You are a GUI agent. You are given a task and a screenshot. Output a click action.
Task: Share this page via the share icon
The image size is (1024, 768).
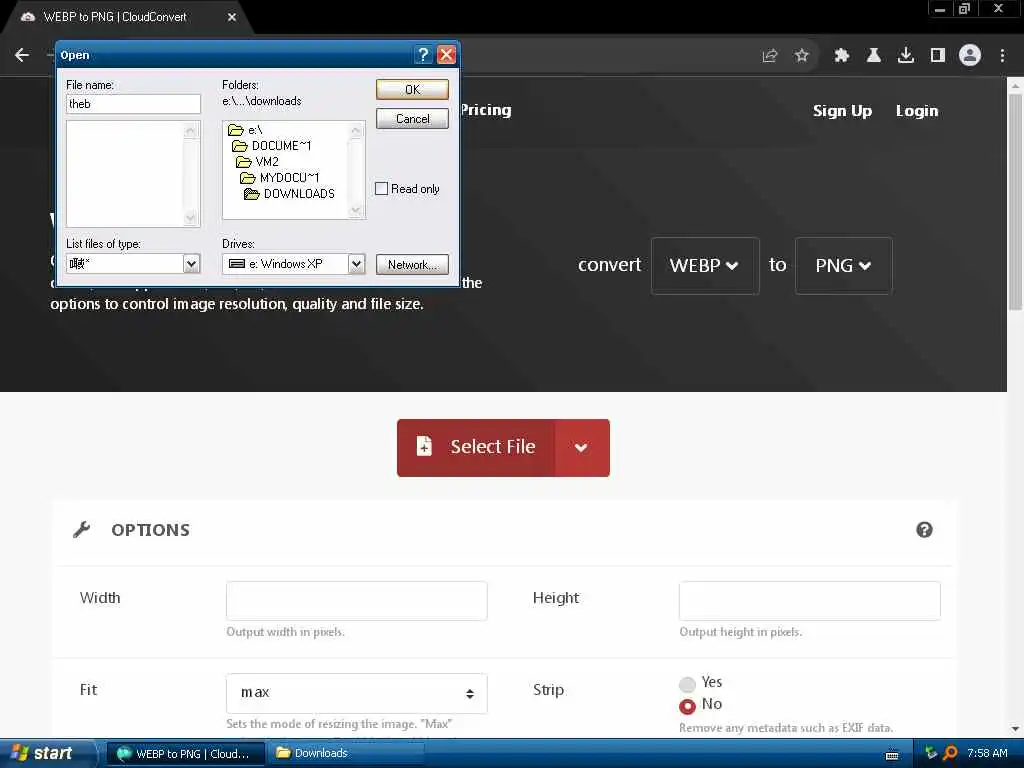[x=770, y=56]
